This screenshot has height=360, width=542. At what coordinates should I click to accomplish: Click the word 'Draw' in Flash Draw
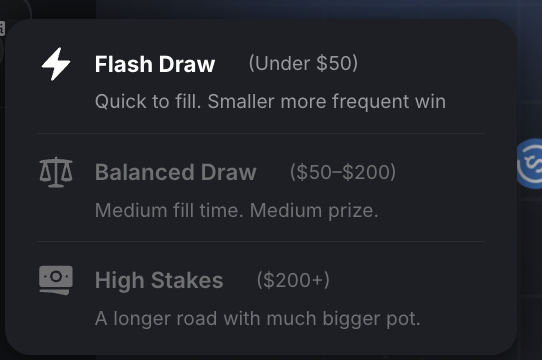(x=187, y=64)
